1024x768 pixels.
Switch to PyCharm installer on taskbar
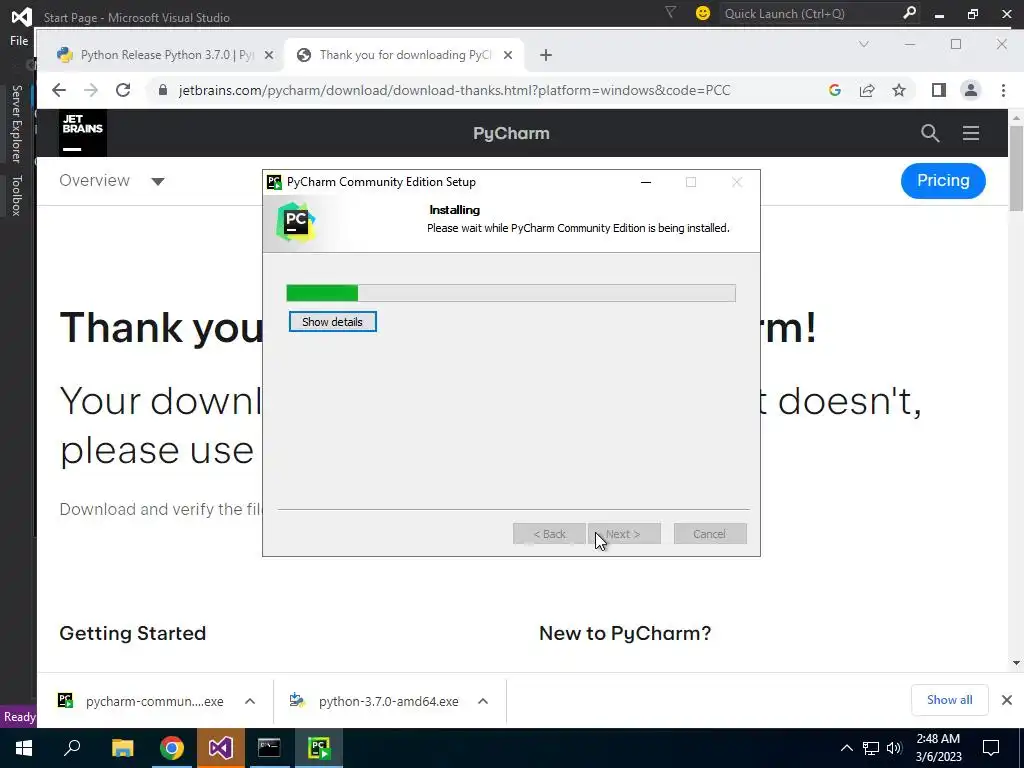[319, 748]
